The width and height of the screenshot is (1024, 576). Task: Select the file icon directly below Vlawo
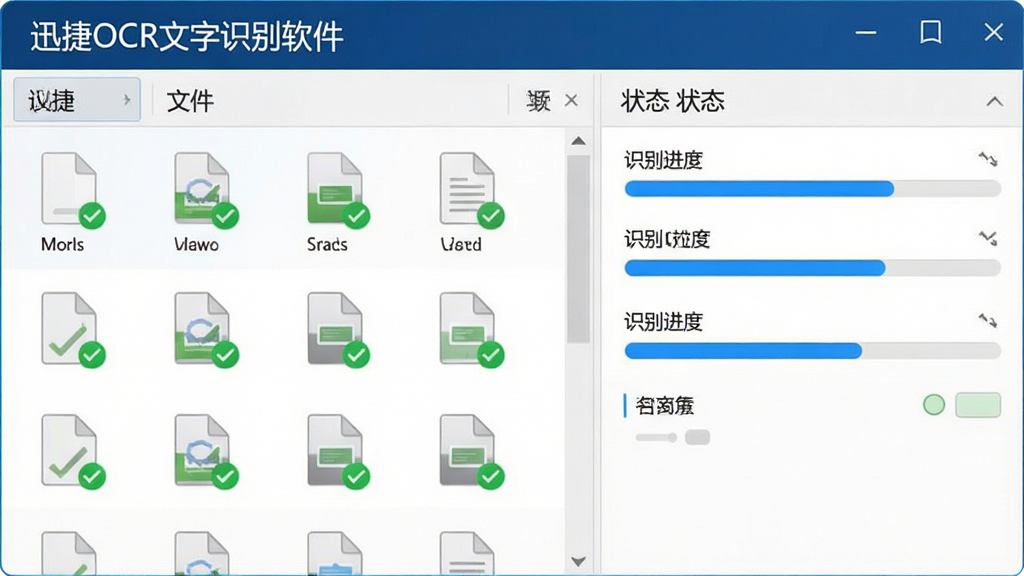coord(202,328)
